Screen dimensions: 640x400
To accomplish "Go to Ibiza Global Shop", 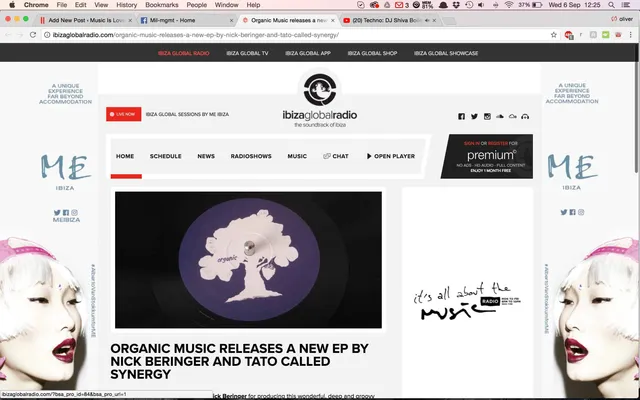I will coord(372,53).
